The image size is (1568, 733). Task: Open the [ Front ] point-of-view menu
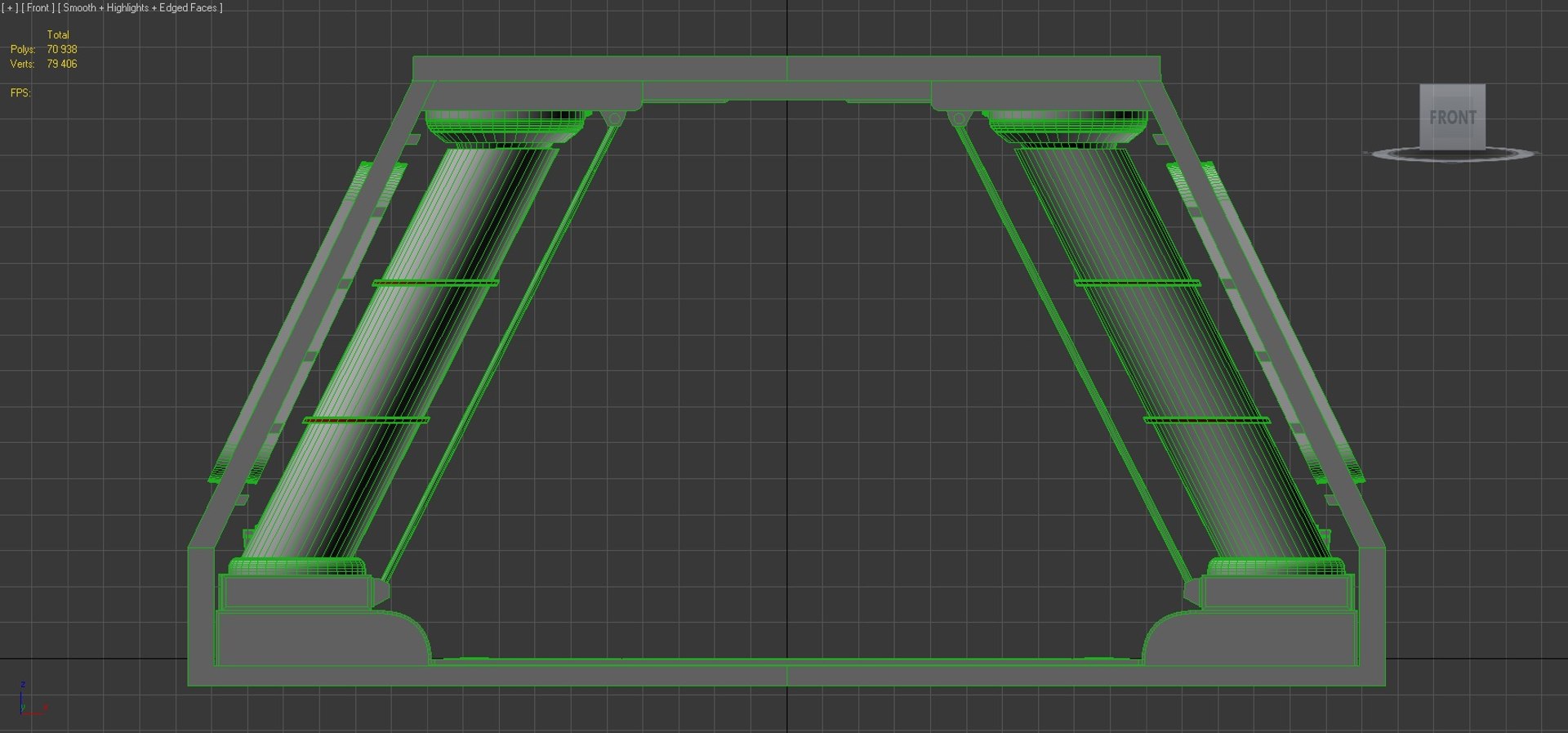[38, 8]
